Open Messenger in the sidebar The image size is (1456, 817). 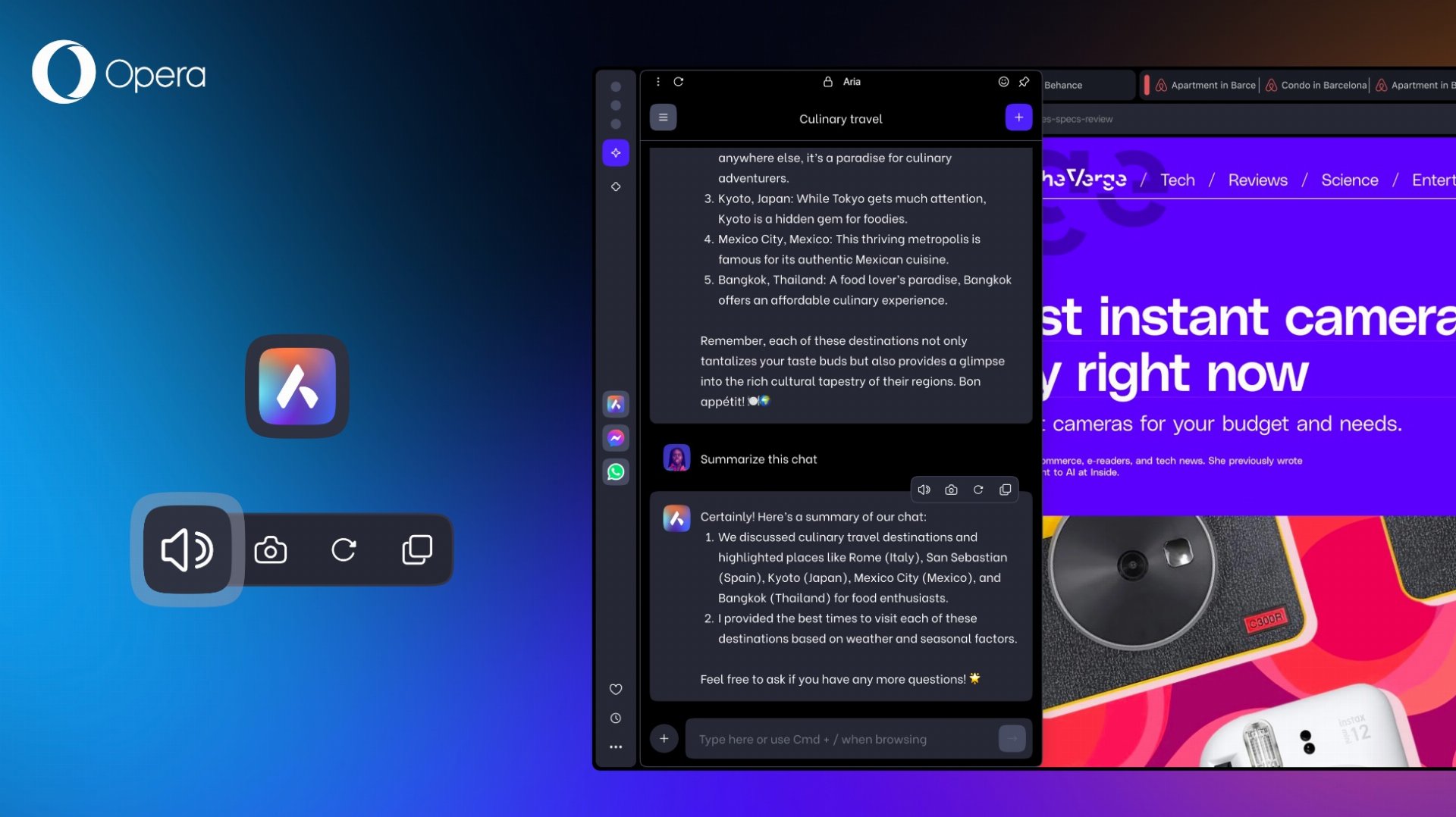pyautogui.click(x=616, y=438)
